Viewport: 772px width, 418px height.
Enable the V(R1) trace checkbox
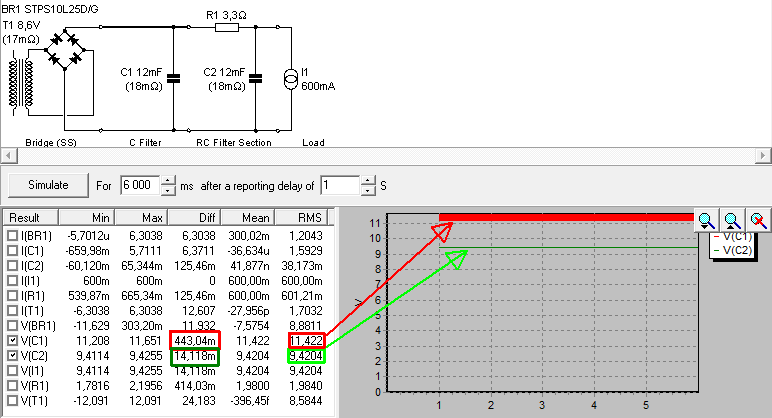click(x=13, y=386)
